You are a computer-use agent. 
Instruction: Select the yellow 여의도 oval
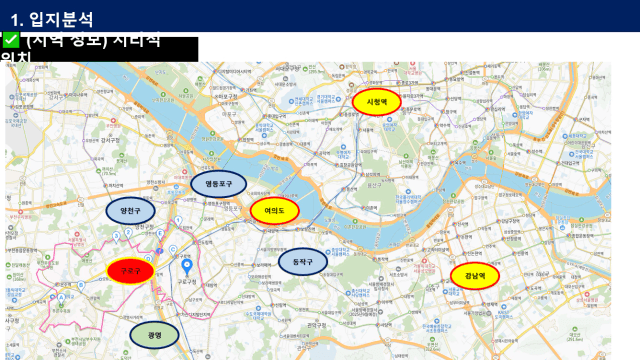pos(274,211)
